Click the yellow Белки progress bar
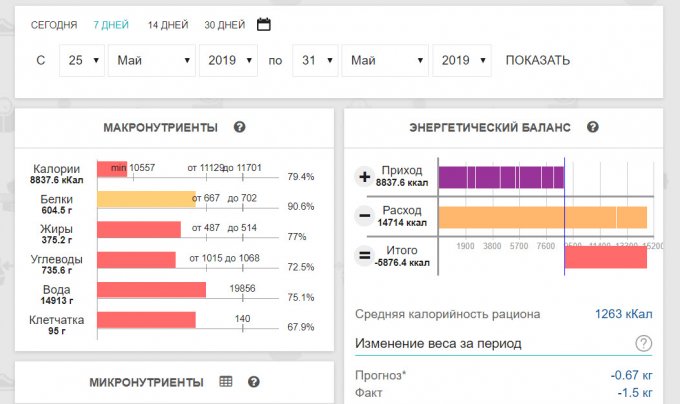 tap(145, 199)
